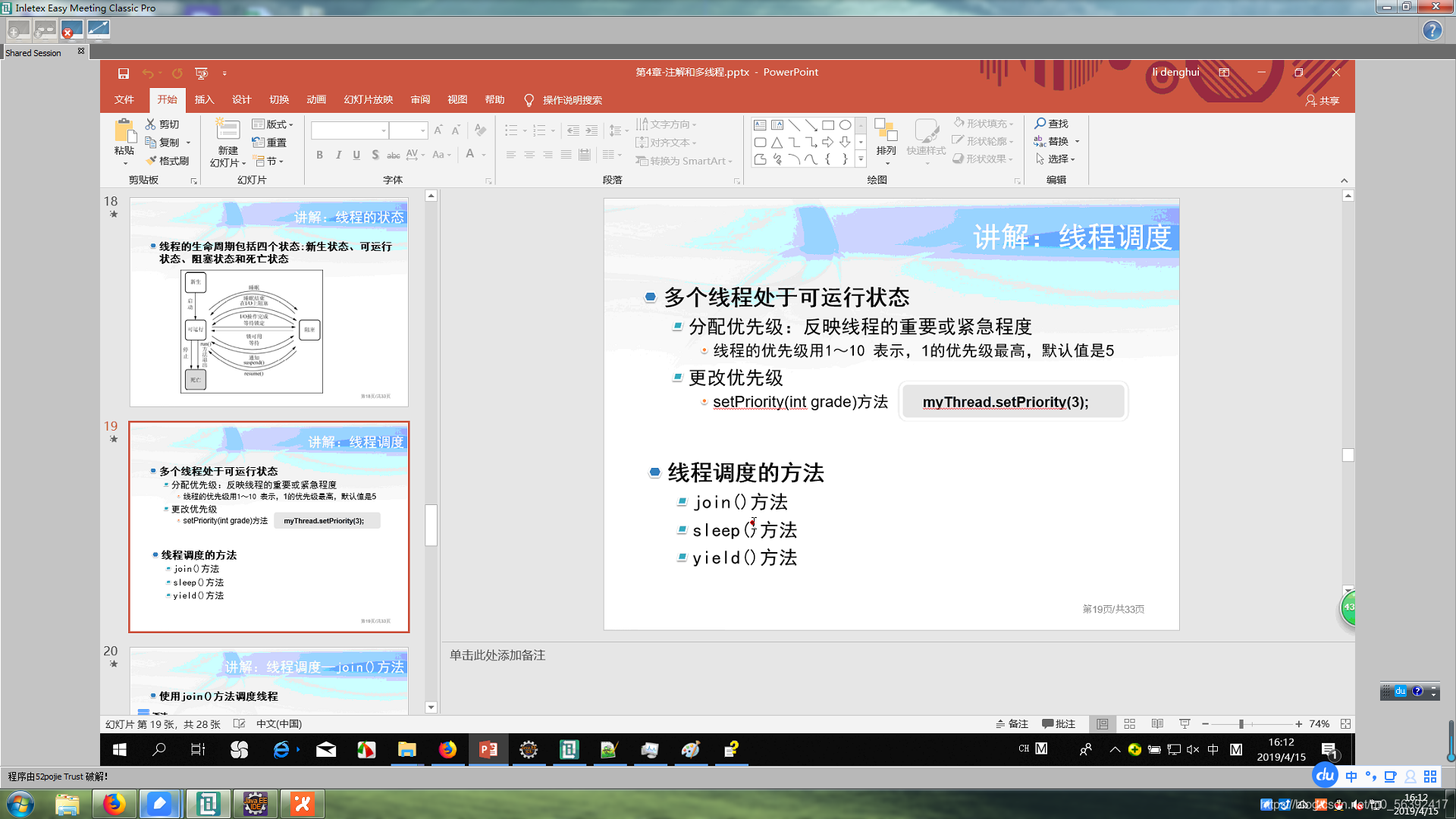Click 批注 Comments in status bar
Image resolution: width=1456 pixels, height=819 pixels.
pos(1059,724)
